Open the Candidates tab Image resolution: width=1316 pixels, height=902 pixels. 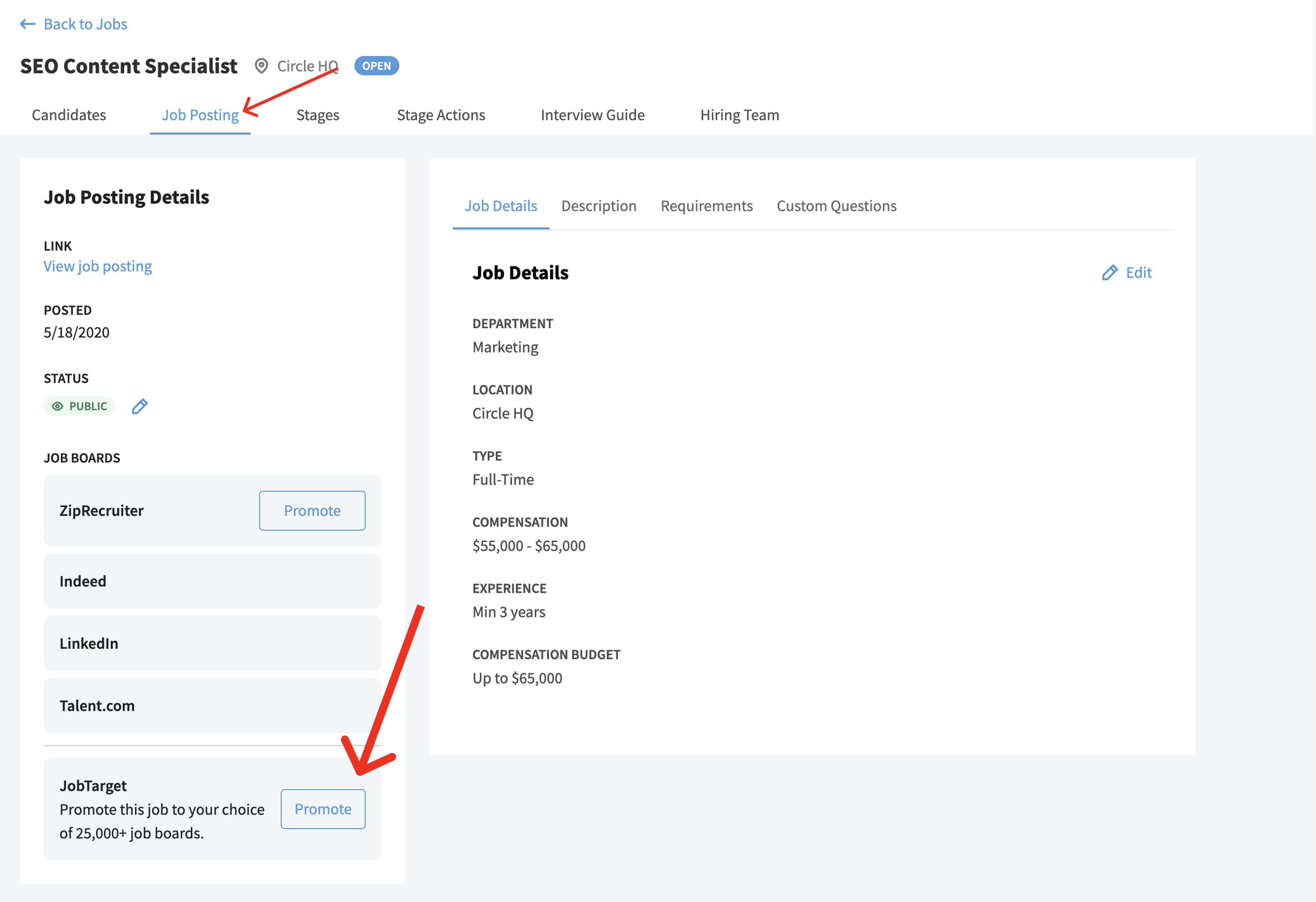[x=69, y=115]
